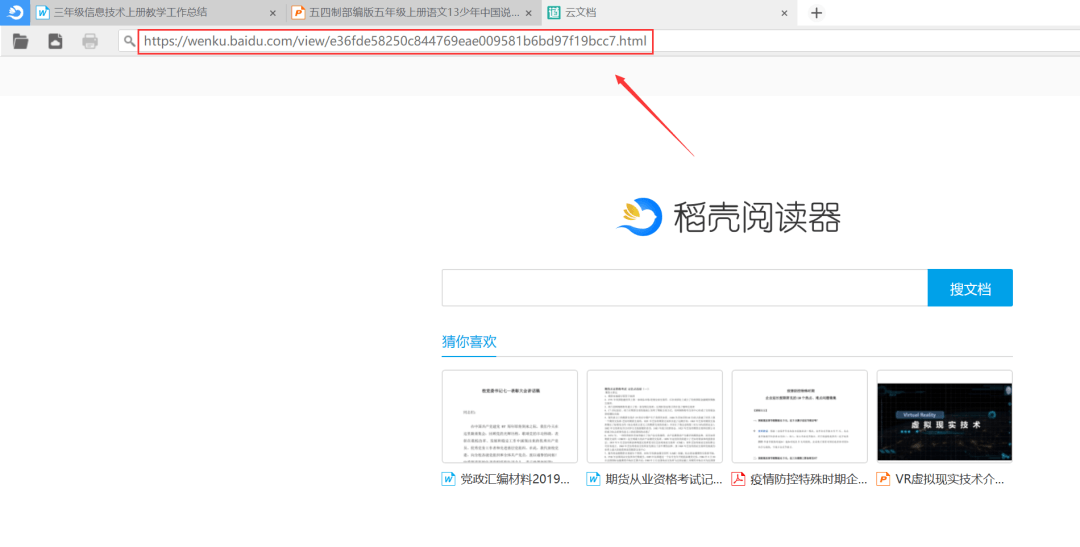Click the save to cloud toolbar icon
The width and height of the screenshot is (1080, 547).
pos(55,41)
